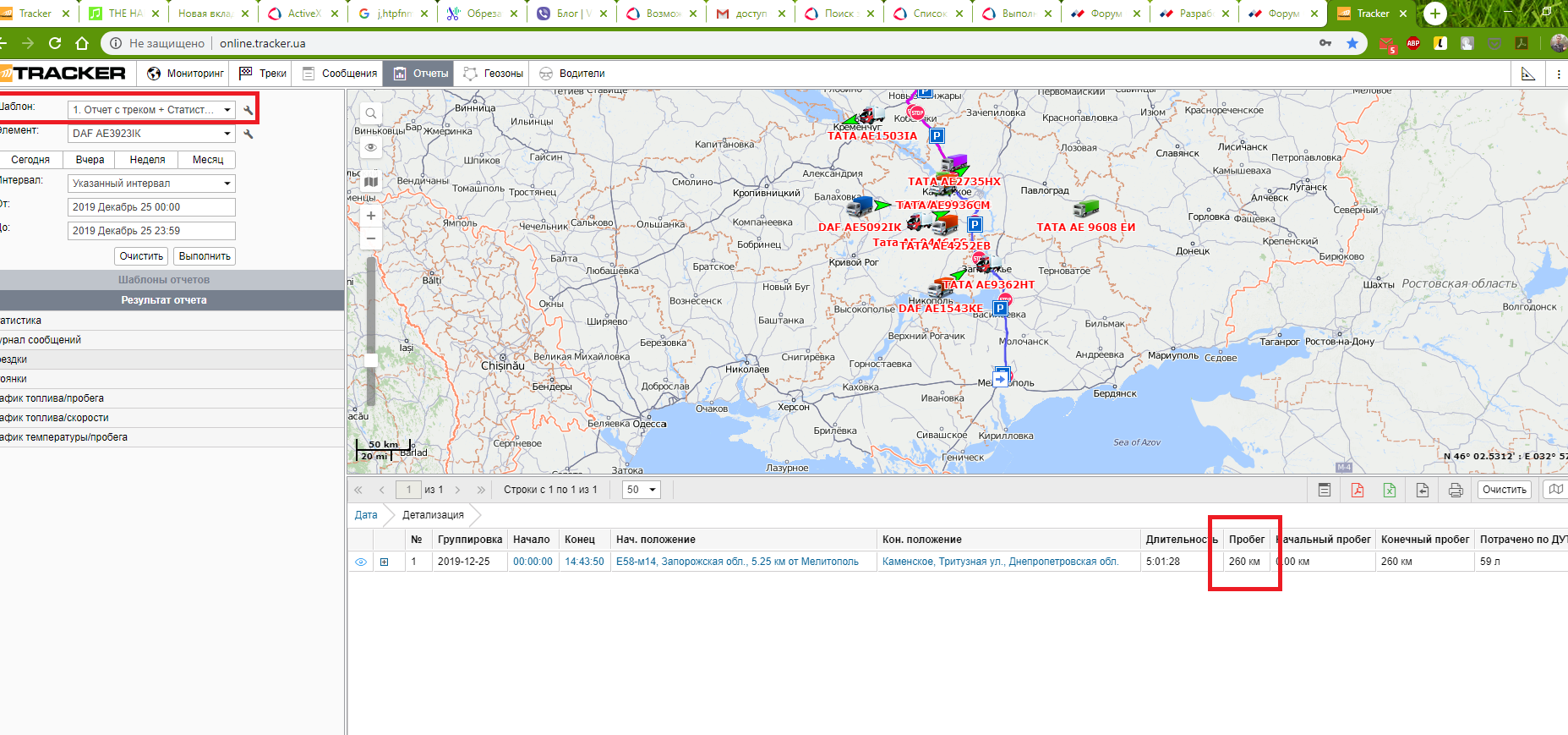Image resolution: width=1568 pixels, height=735 pixels.
Task: Toggle the map visibility eye icon
Action: [370, 147]
